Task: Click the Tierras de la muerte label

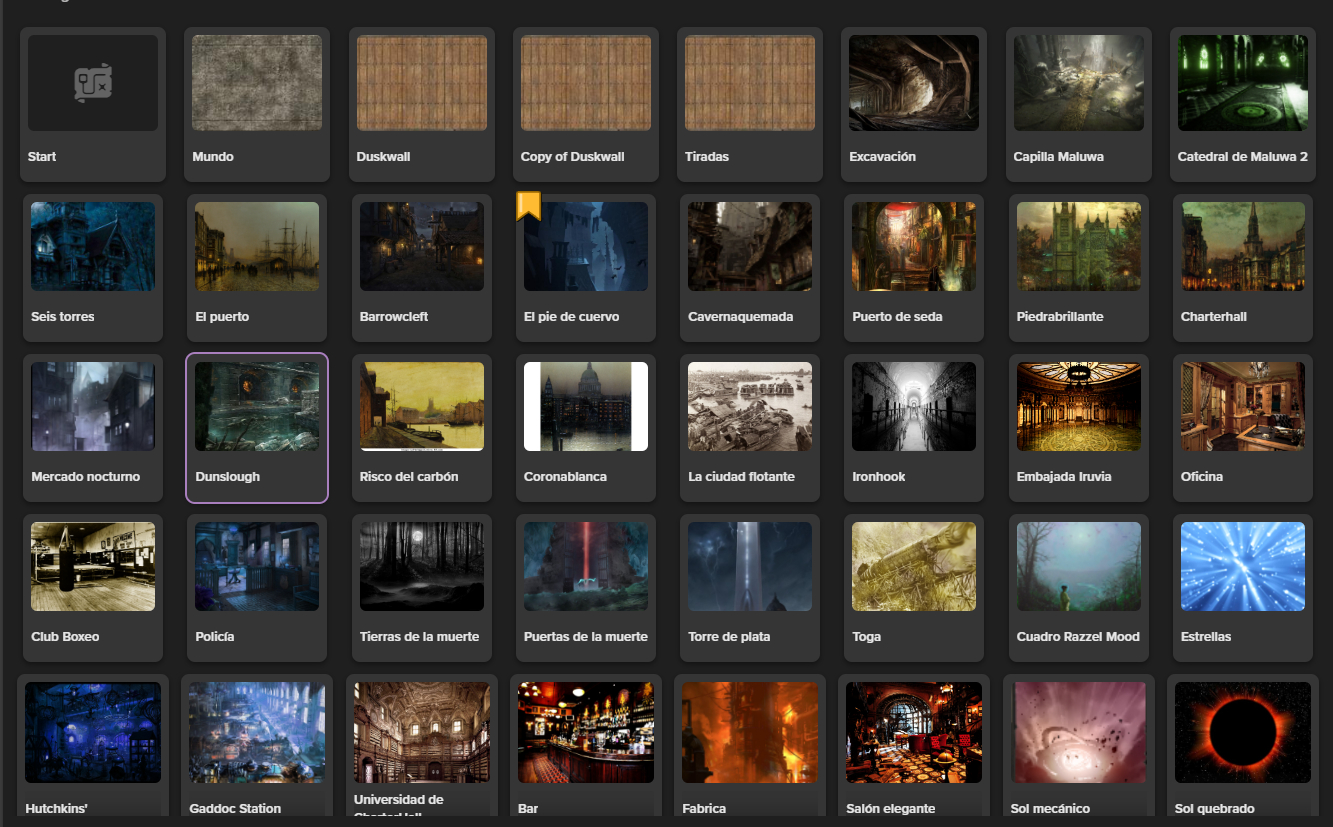Action: click(419, 637)
